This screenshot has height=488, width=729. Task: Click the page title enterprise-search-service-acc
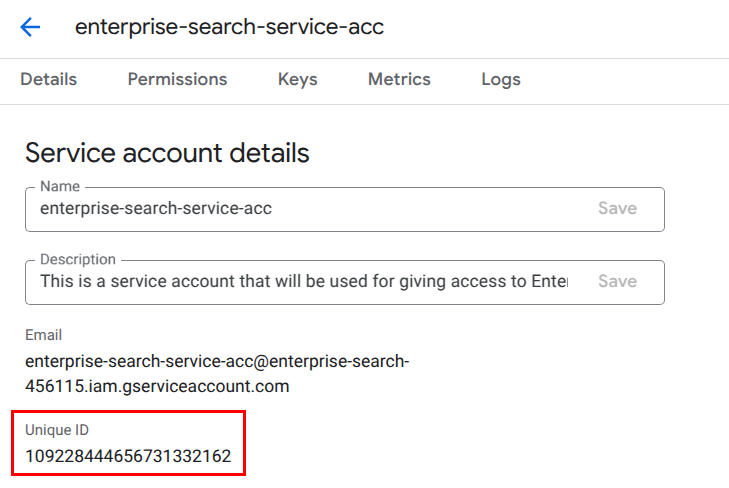[230, 27]
